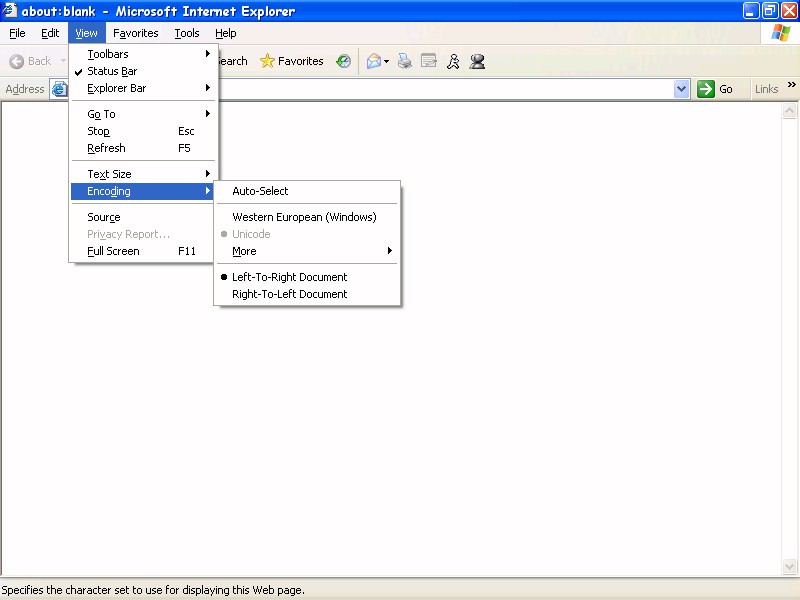Click the Windows flag logo
Image resolution: width=800 pixels, height=600 pixels.
click(781, 33)
